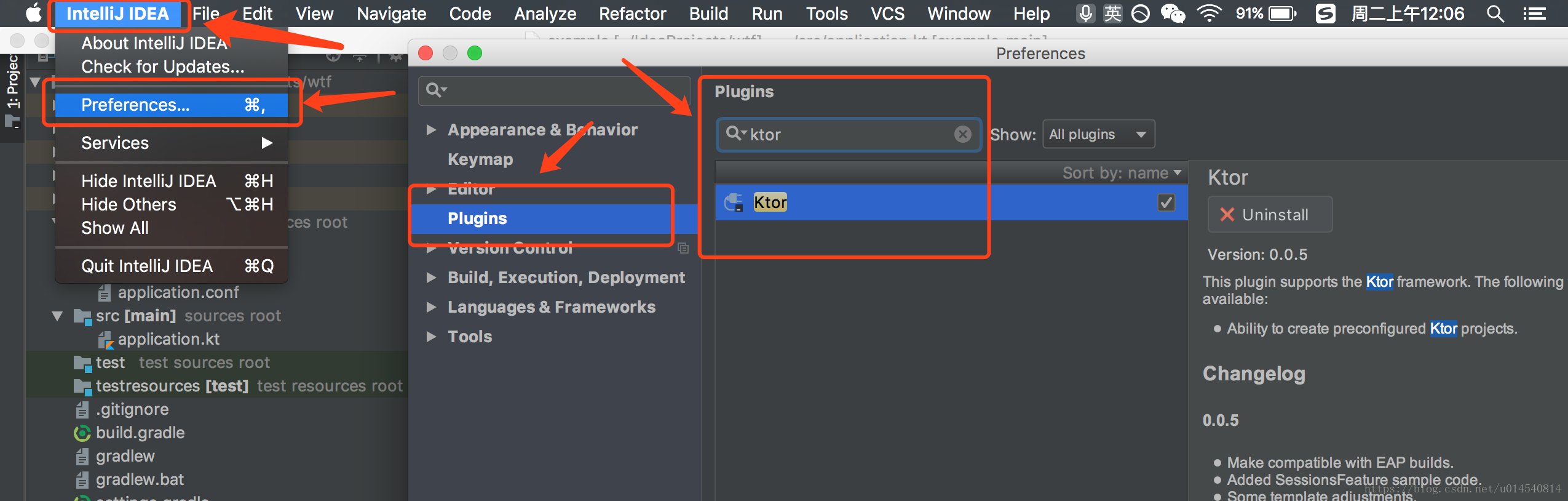Collapse the src [main] folder

coord(57,316)
